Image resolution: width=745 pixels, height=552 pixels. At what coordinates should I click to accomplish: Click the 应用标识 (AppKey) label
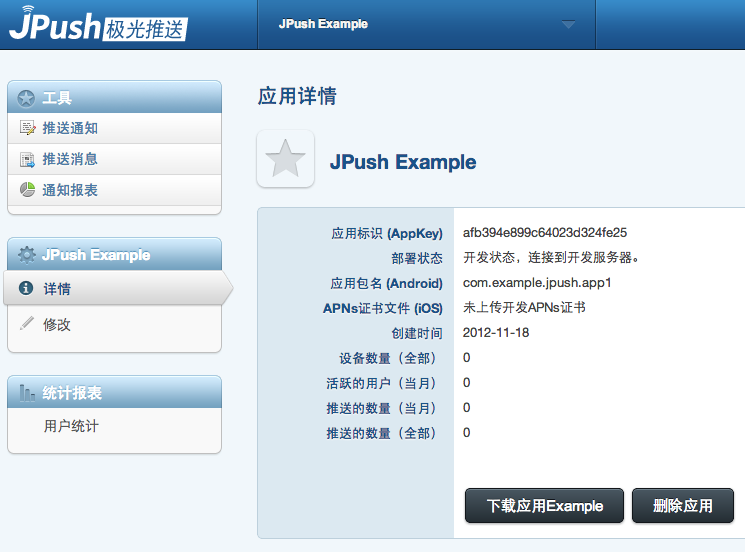387,234
